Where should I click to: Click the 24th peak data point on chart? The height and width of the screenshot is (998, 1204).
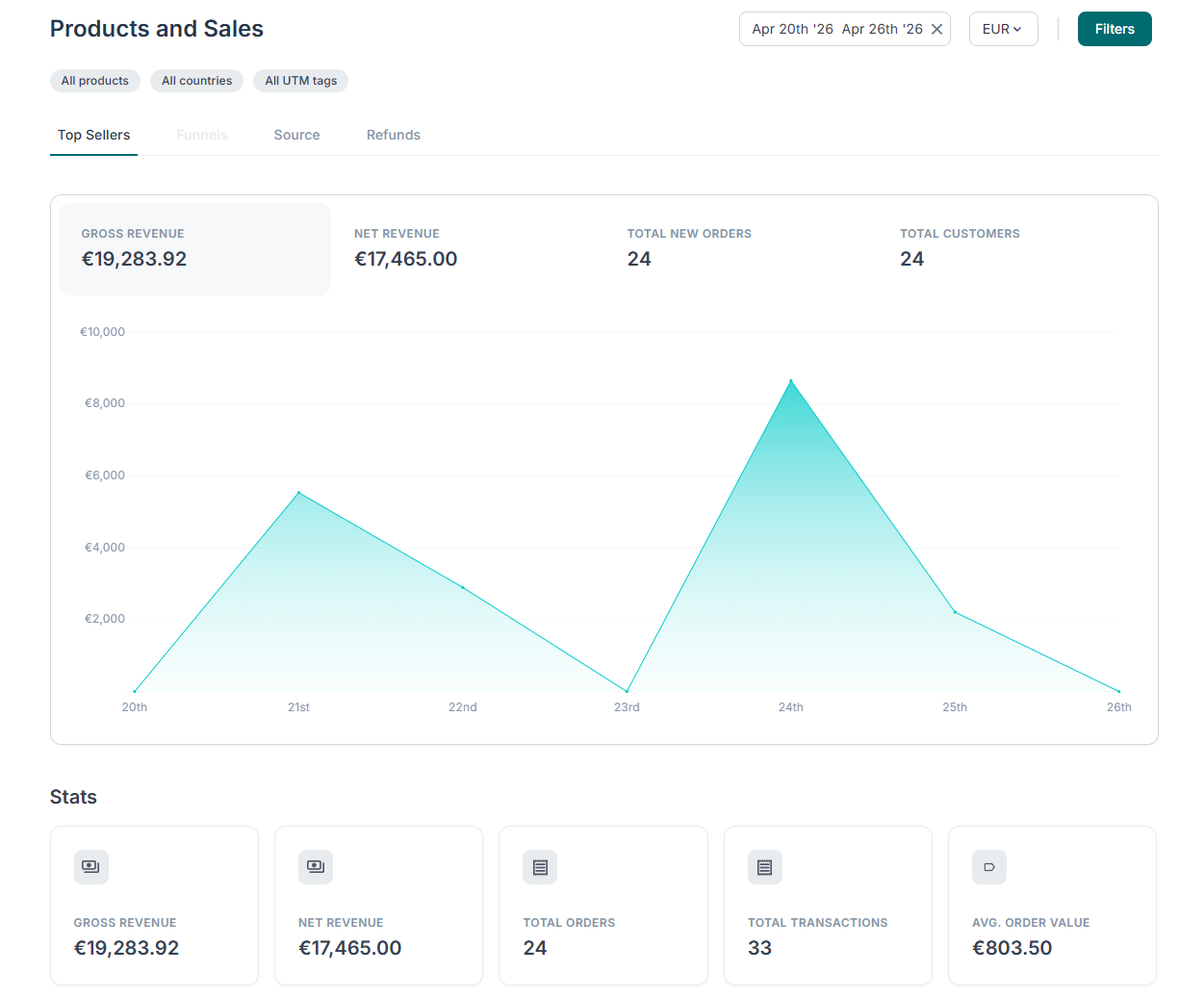(791, 381)
